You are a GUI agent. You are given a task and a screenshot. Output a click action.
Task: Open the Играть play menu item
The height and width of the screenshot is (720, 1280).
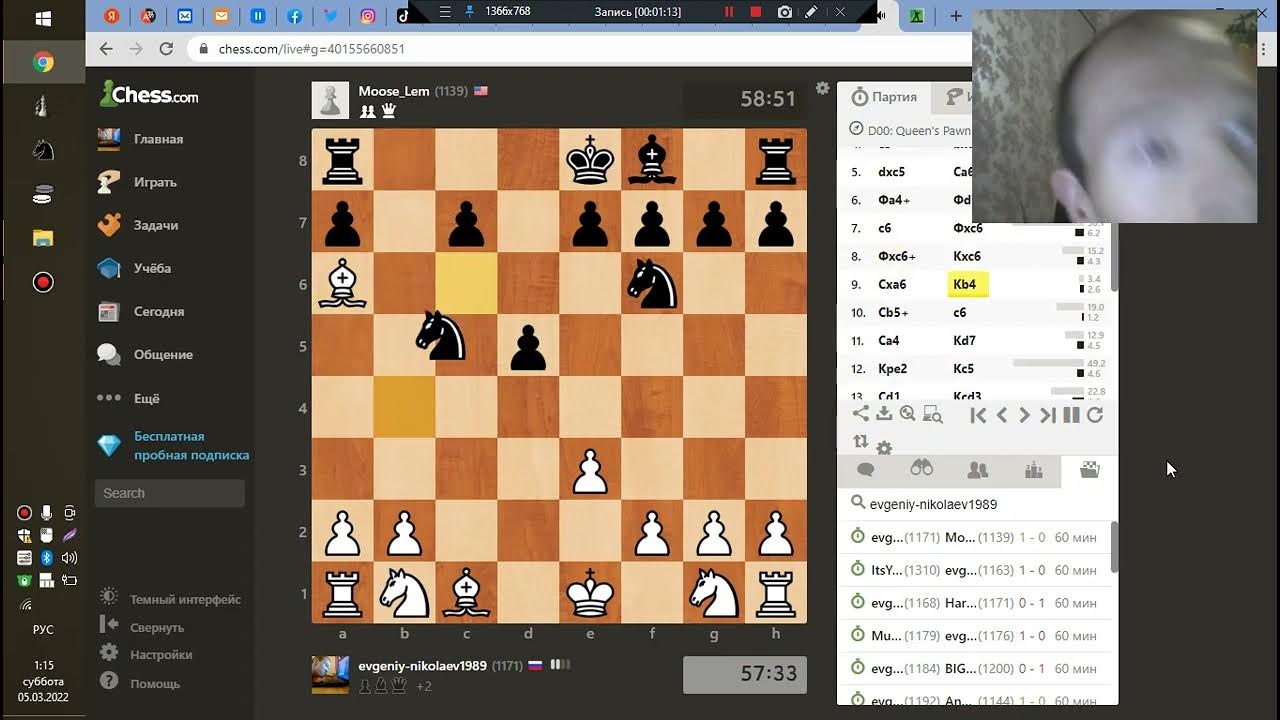pos(137,182)
